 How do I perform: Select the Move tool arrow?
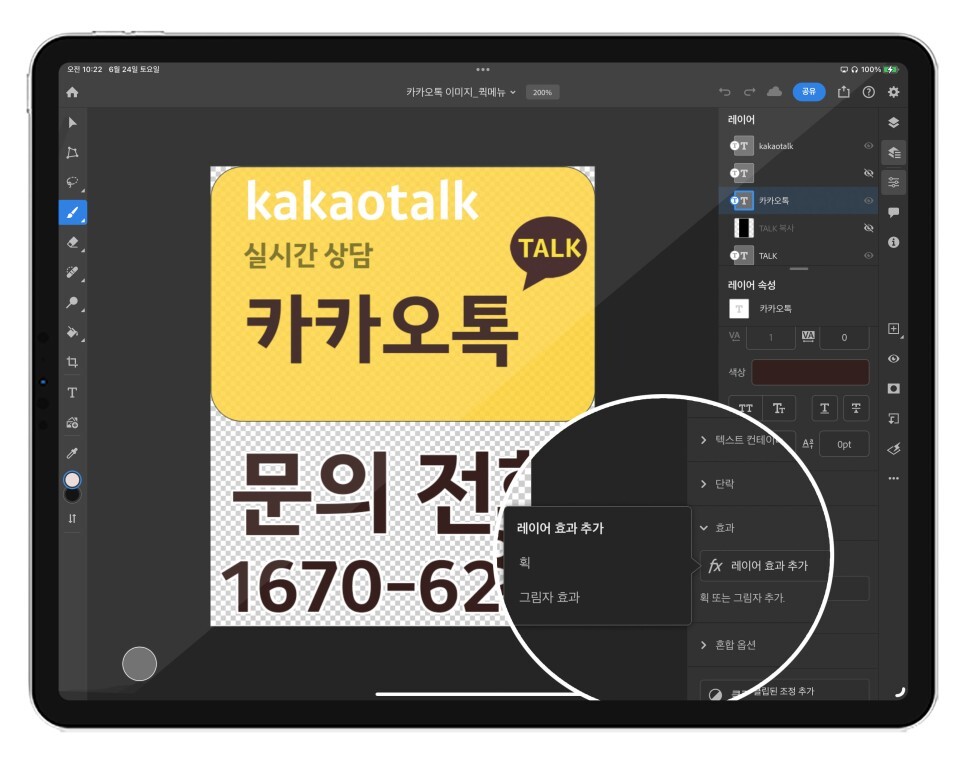point(72,123)
